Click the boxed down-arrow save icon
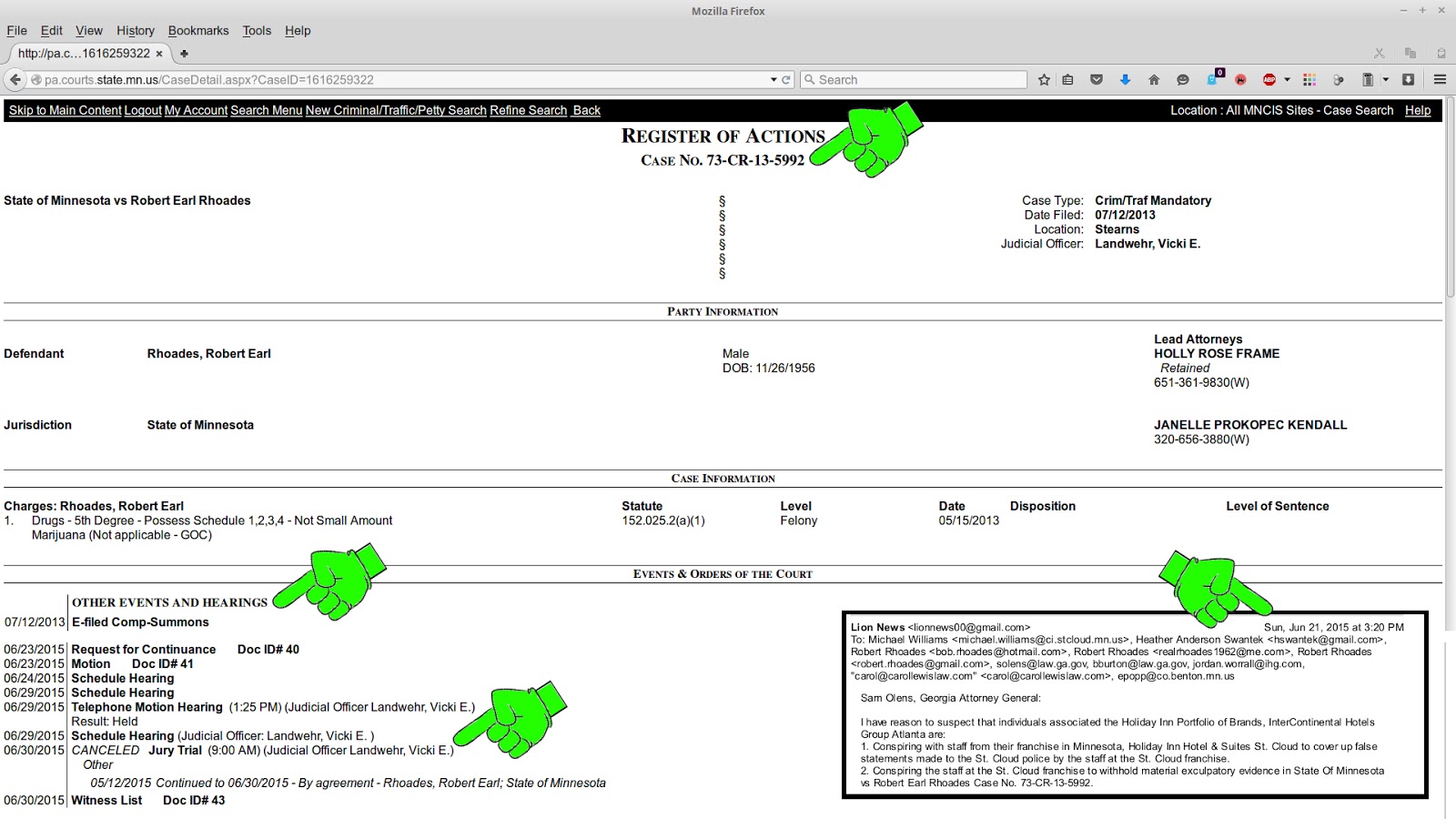This screenshot has width=1456, height=819. (x=1409, y=80)
